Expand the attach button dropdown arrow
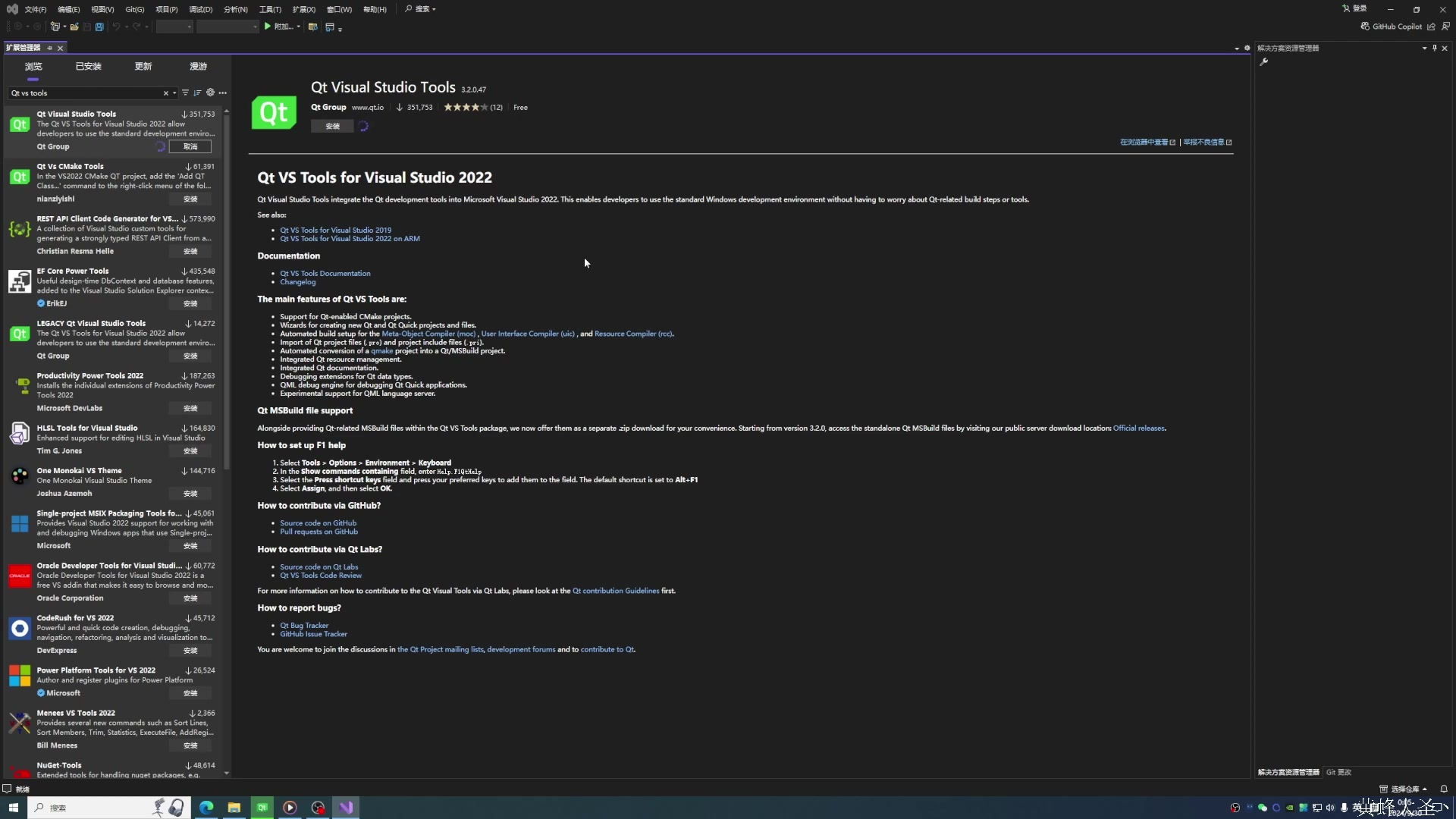Viewport: 1456px width, 819px height. coord(299,27)
